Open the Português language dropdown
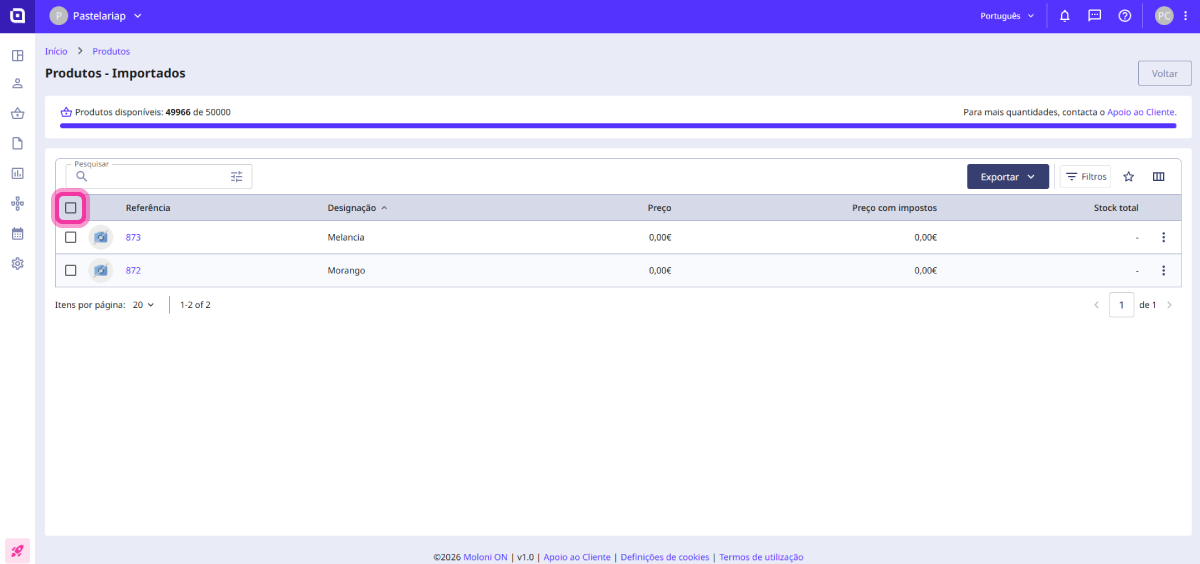The image size is (1200, 564). tap(1008, 16)
